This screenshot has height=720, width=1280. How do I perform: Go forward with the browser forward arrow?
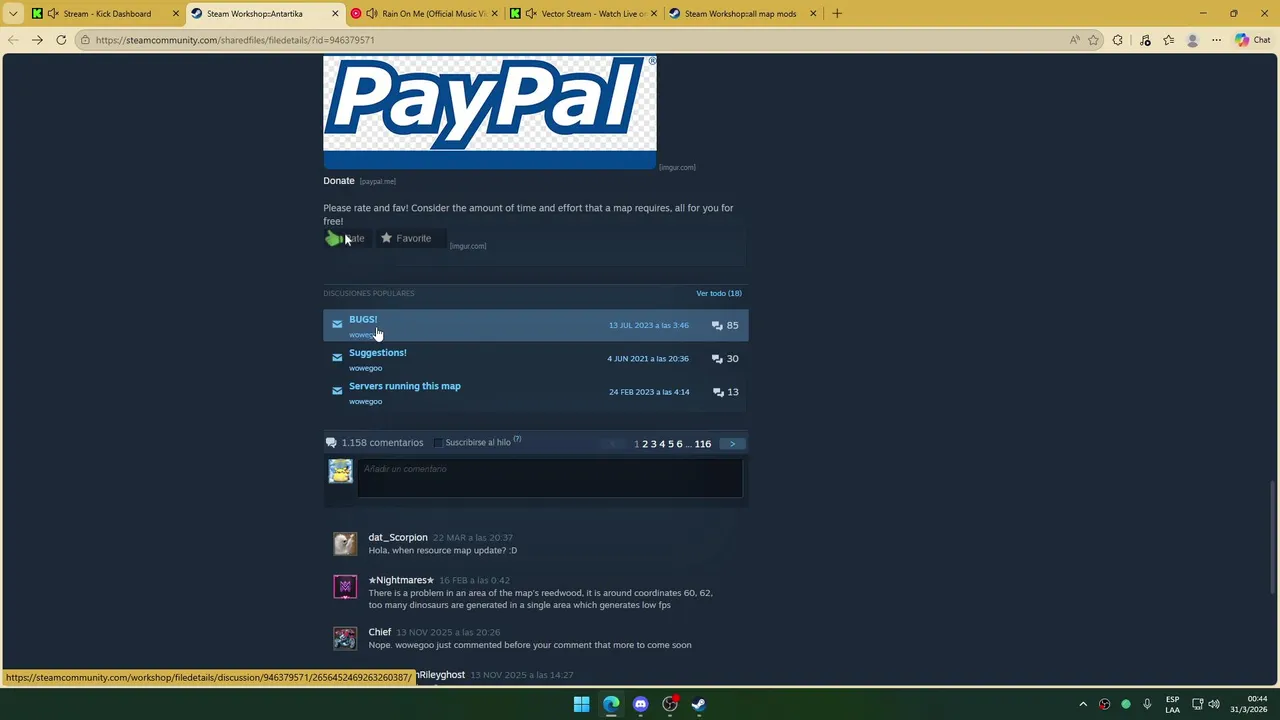click(37, 40)
